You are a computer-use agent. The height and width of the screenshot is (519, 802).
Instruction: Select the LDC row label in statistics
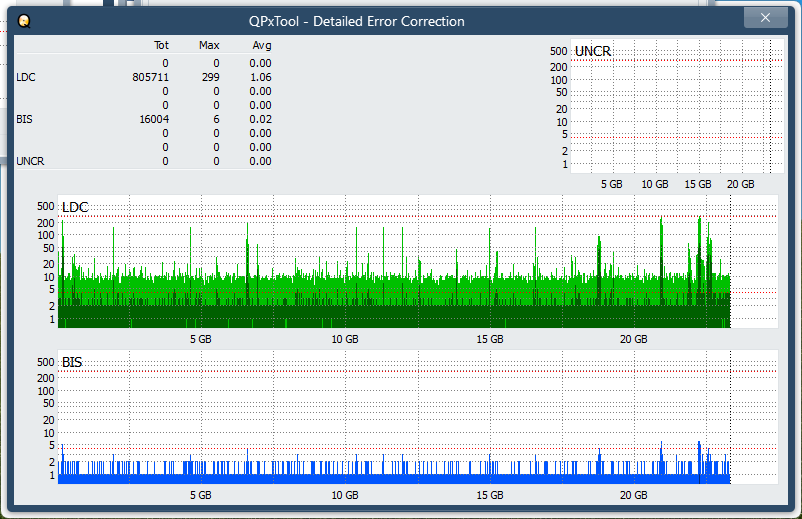click(x=26, y=77)
